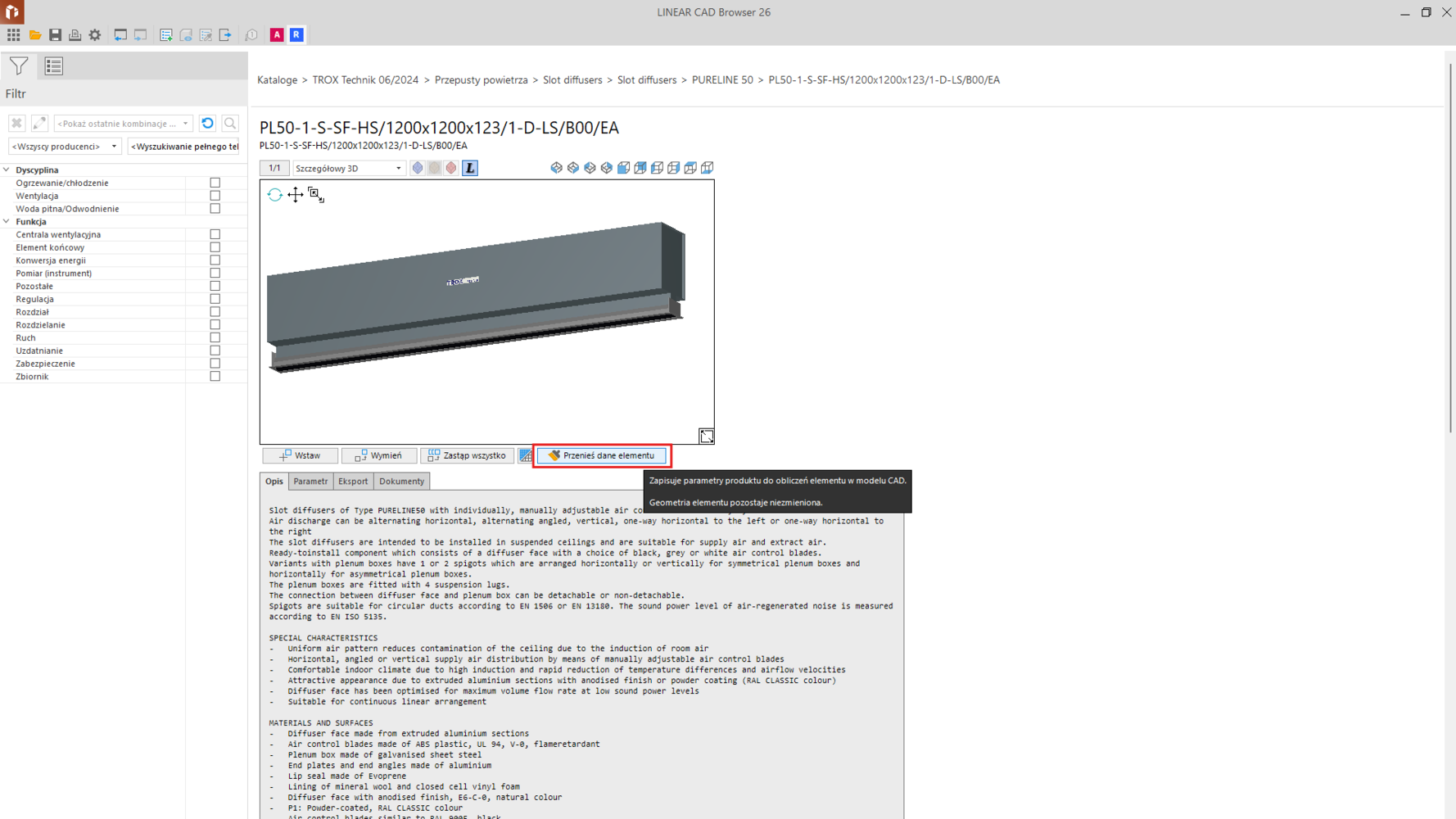Switch to the Parametr tab
Image resolution: width=1456 pixels, height=819 pixels.
click(x=310, y=482)
